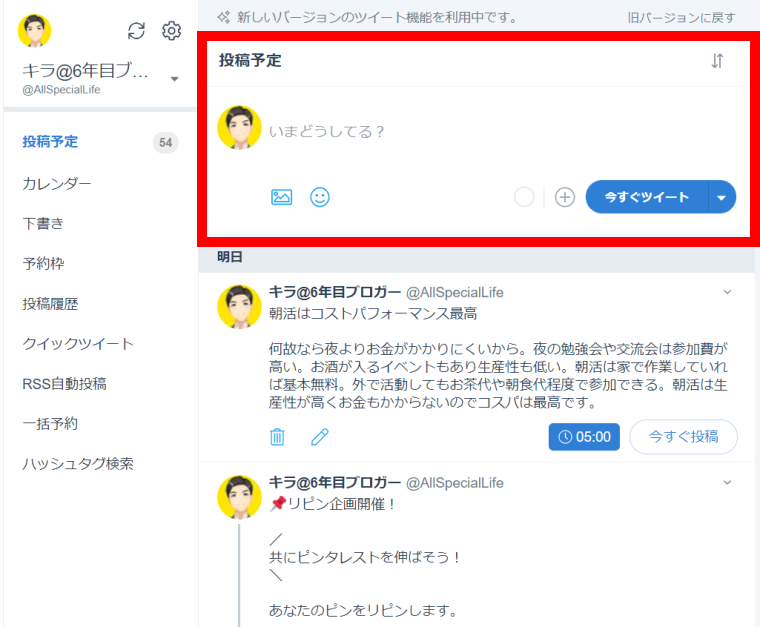The image size is (760, 627).
Task: Edit the 朝活 tweet with pencil icon
Action: (320, 437)
